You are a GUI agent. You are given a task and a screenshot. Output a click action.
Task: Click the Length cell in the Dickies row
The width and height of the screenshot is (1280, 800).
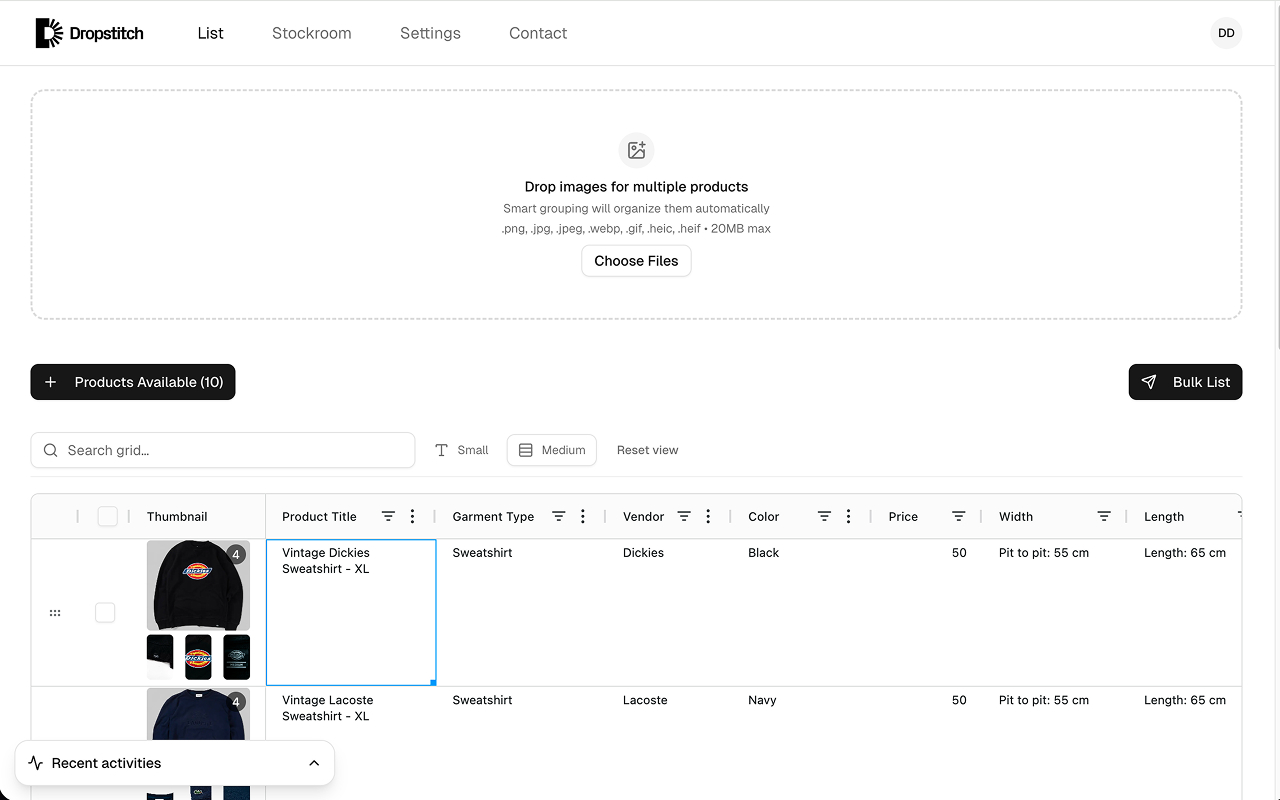pos(1185,613)
